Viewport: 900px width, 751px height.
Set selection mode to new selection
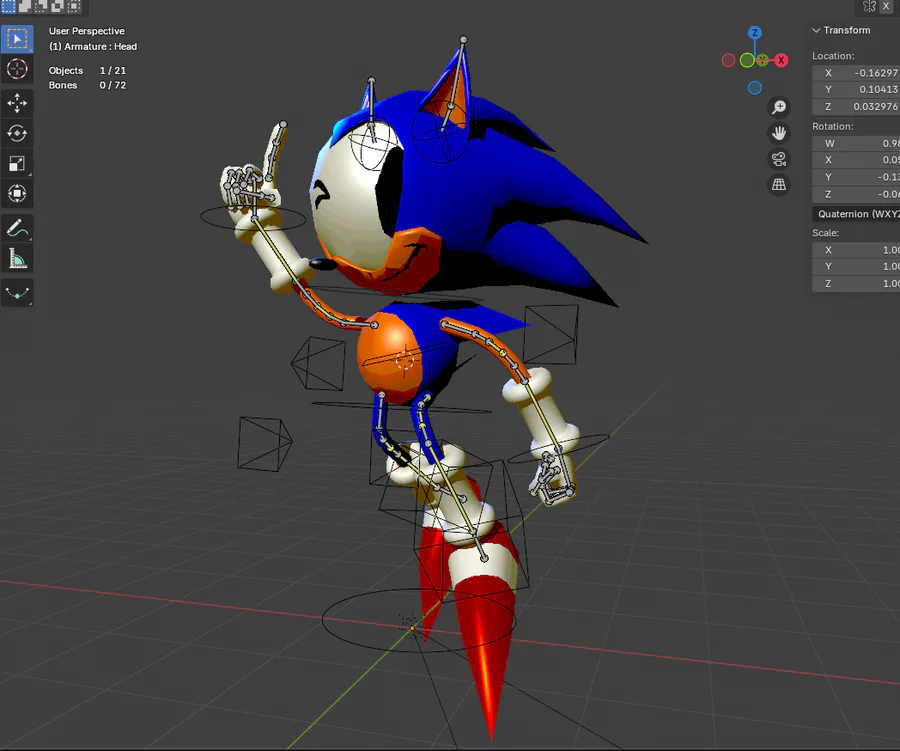click(8, 6)
